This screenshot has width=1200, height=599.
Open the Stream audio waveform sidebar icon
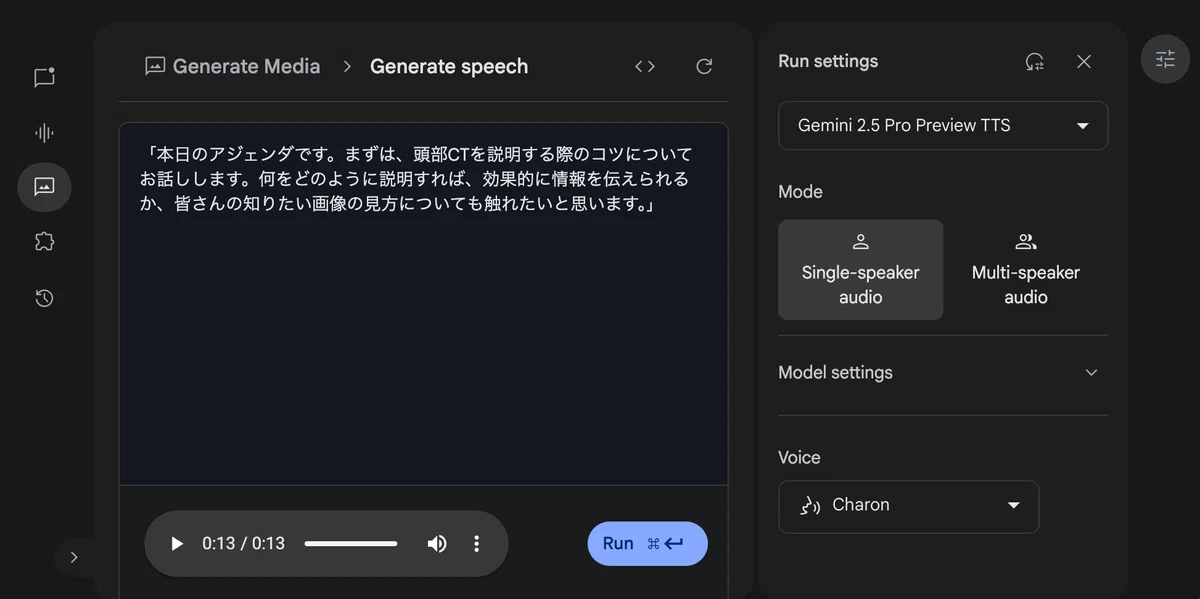click(44, 133)
